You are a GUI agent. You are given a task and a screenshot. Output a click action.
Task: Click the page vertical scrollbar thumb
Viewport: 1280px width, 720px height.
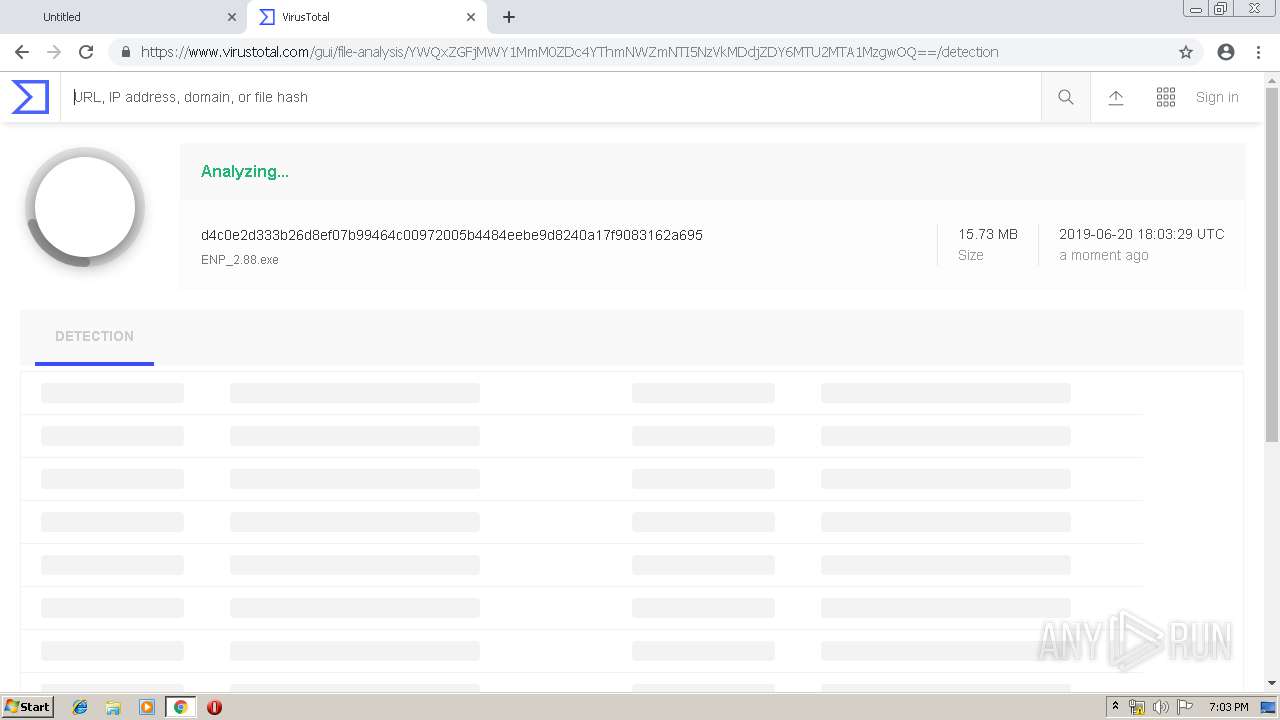(x=1272, y=265)
